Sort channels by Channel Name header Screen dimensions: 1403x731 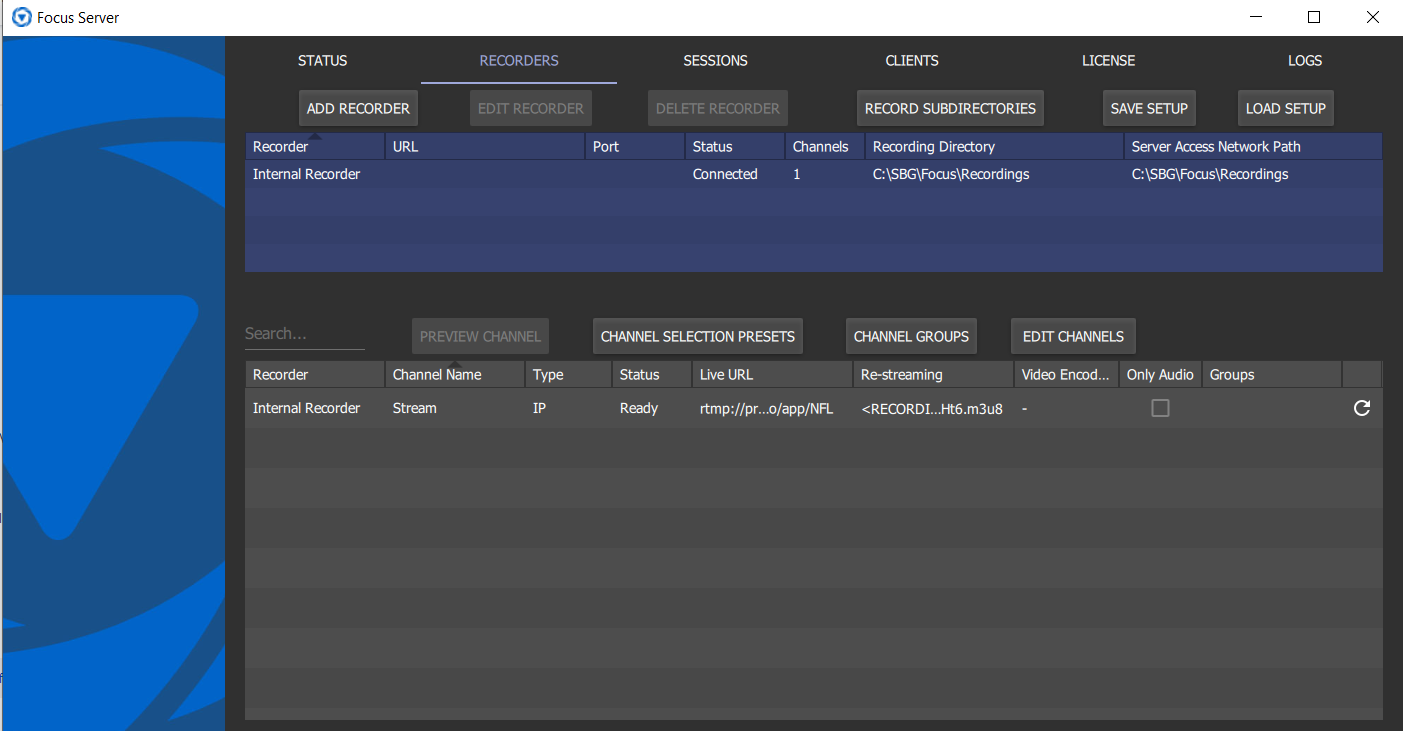(455, 374)
